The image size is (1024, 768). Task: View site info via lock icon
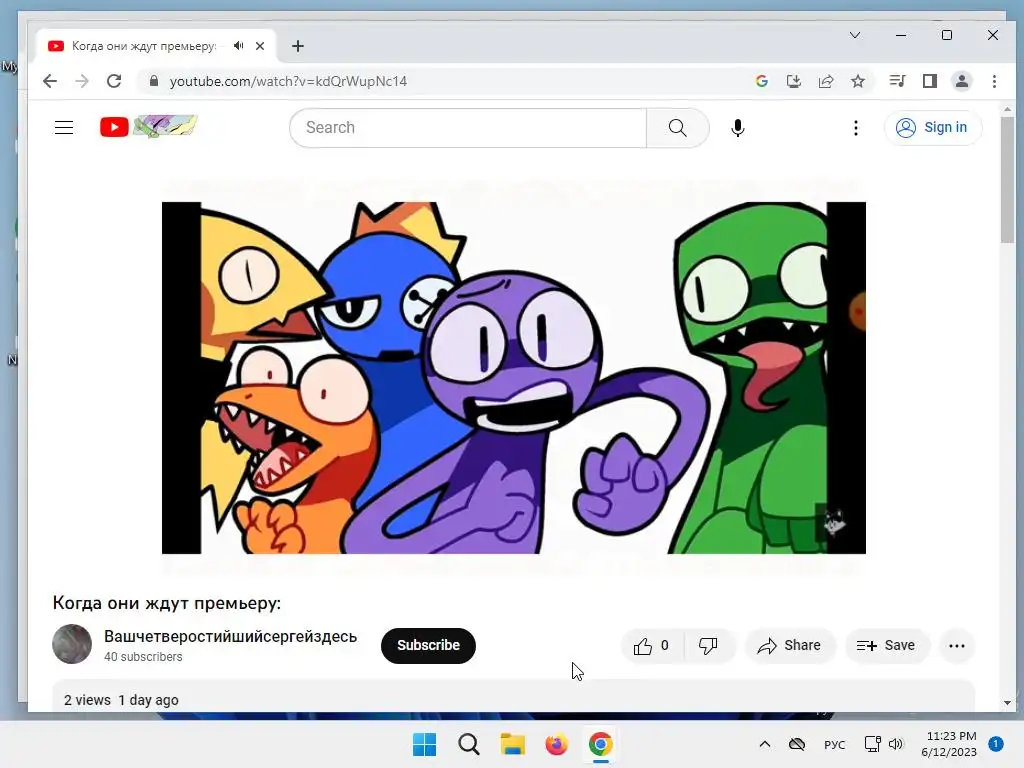(x=154, y=81)
